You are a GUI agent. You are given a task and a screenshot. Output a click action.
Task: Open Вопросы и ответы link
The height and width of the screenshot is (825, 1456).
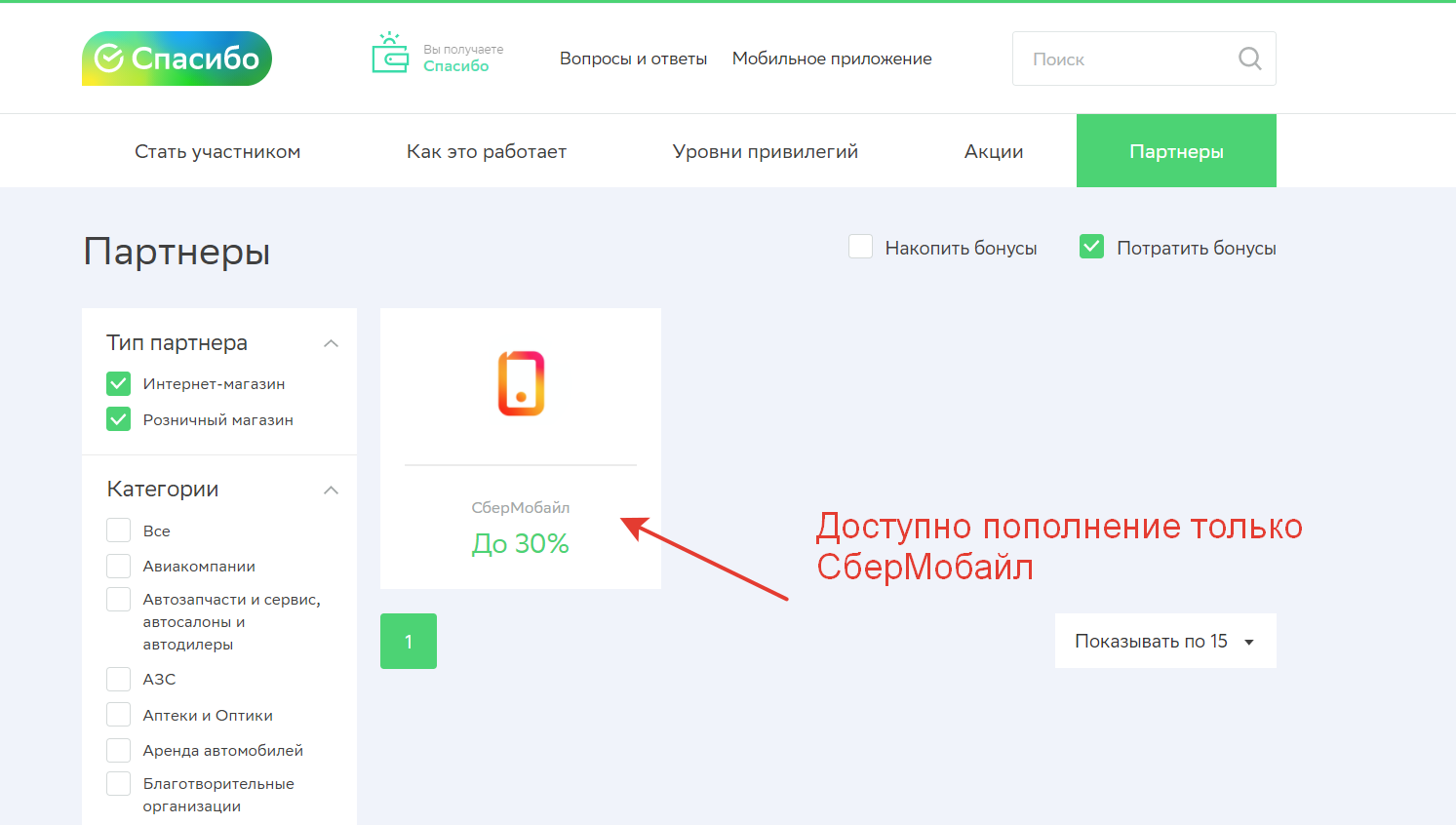pyautogui.click(x=634, y=59)
